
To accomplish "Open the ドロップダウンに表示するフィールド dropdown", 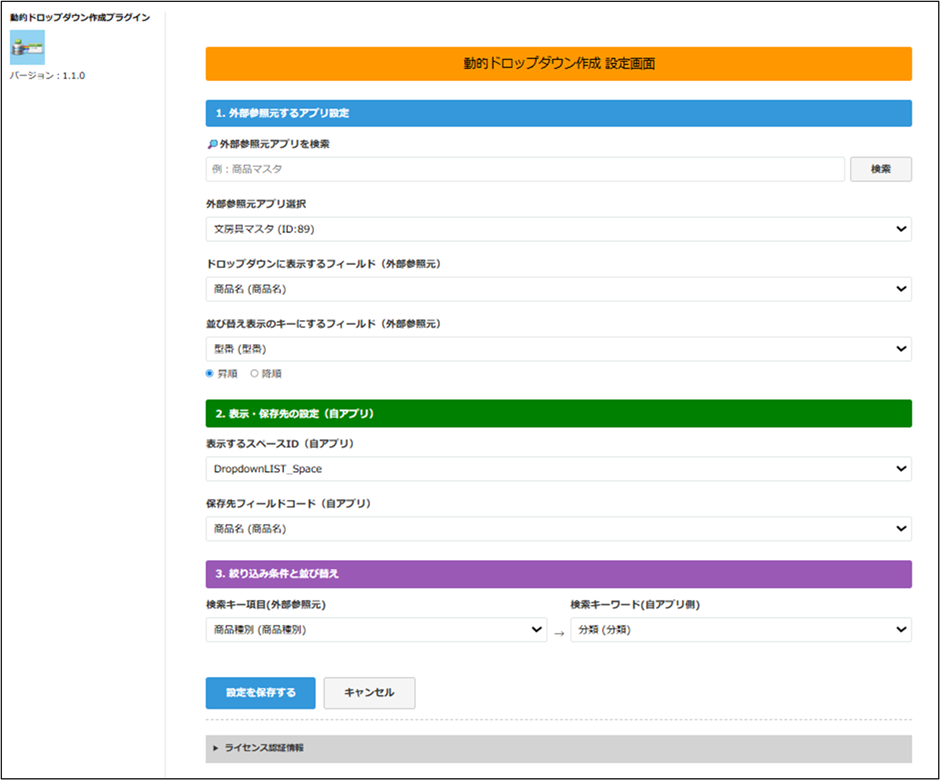I will pos(558,289).
